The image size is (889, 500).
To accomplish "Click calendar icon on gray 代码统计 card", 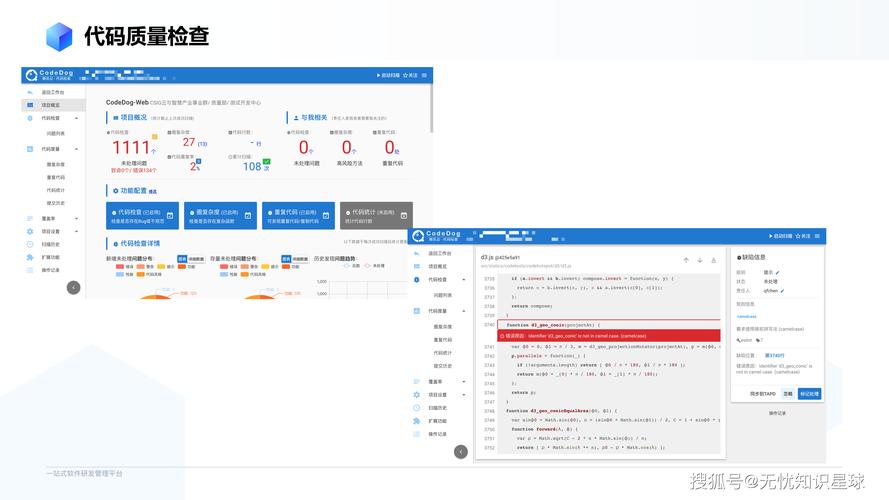I will coord(404,215).
